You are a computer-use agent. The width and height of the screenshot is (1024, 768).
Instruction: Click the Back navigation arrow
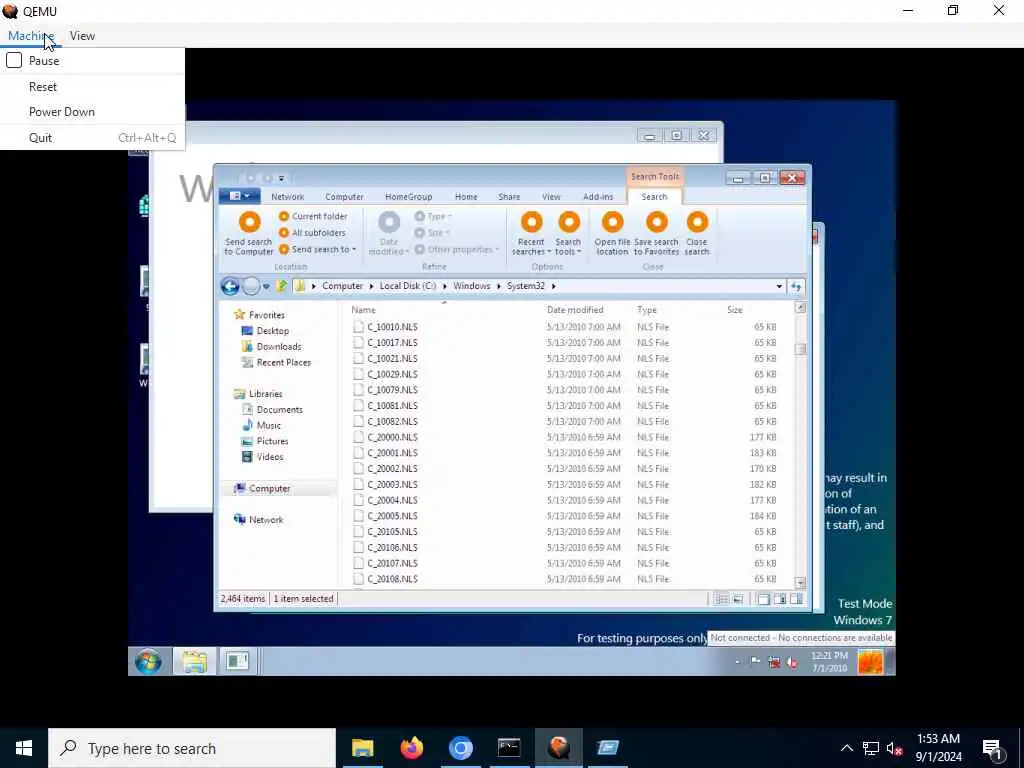click(230, 286)
